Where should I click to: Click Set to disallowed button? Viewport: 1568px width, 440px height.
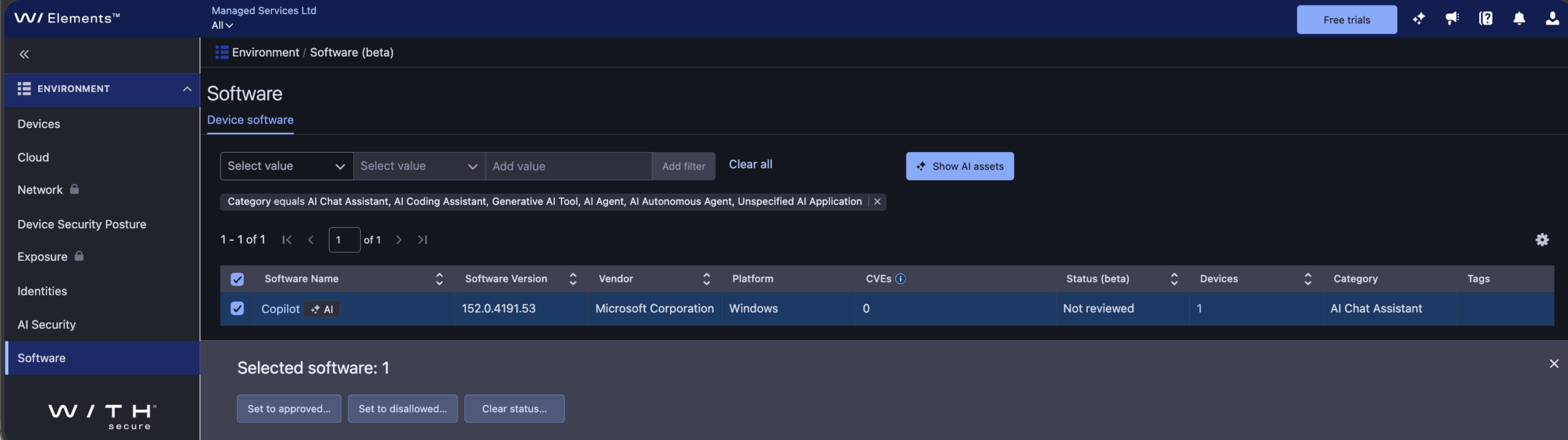tap(402, 409)
